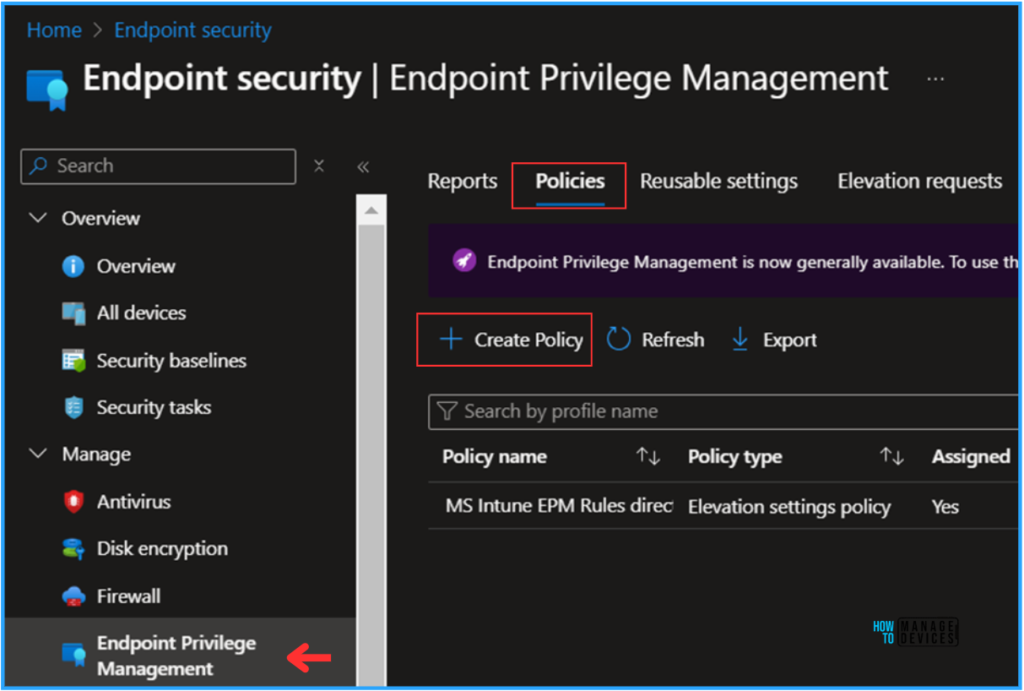Sort by Policy type arrows
Viewport: 1024px width, 691px height.
click(x=891, y=456)
